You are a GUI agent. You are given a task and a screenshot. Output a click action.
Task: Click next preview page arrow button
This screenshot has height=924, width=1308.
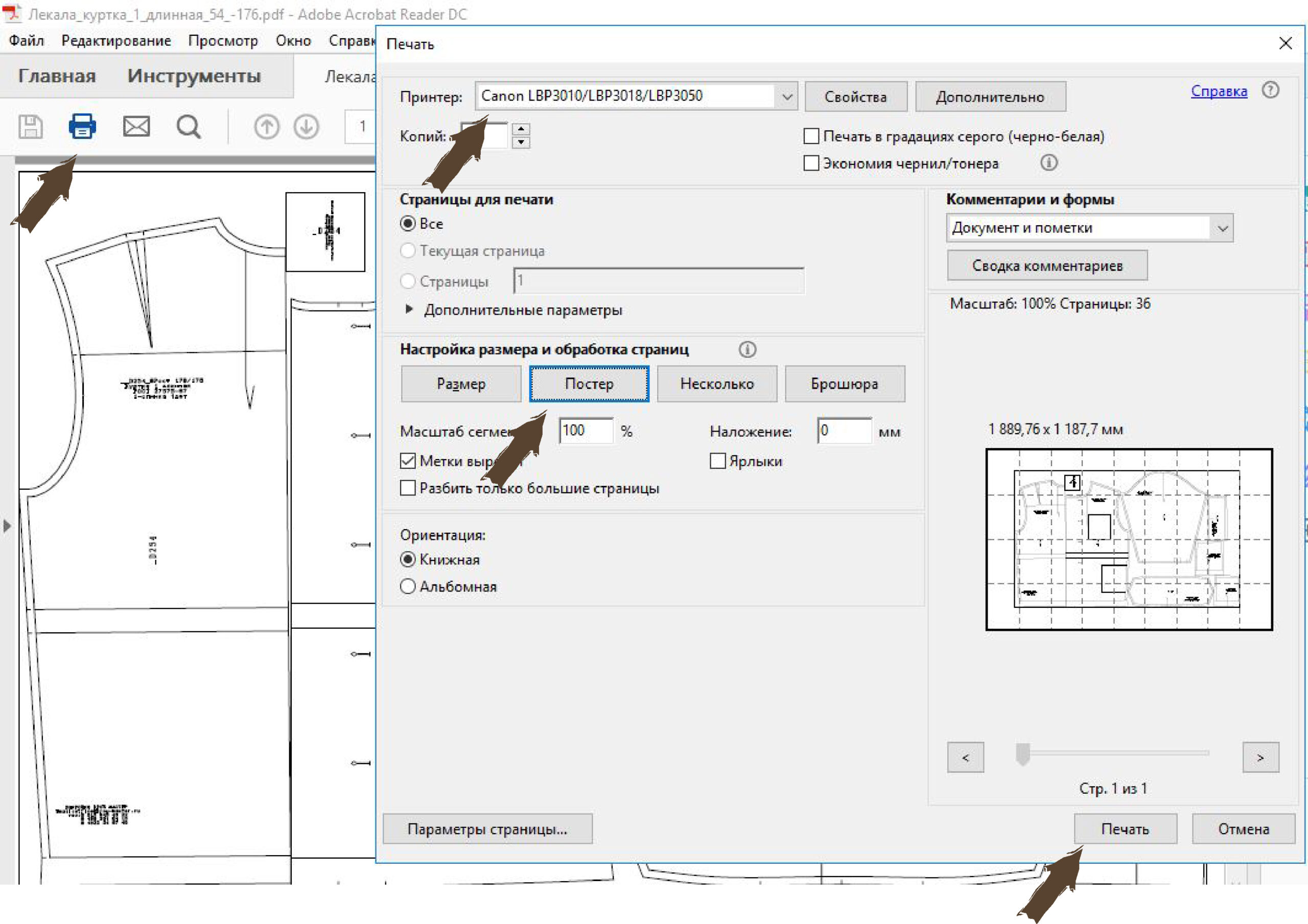[x=1260, y=757]
